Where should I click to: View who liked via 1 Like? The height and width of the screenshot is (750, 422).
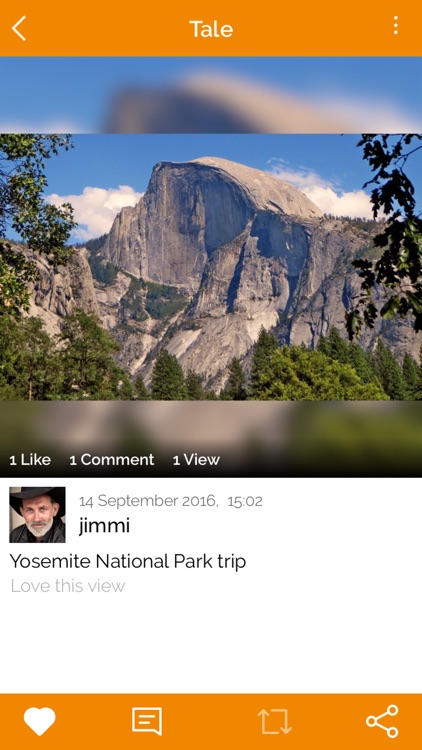coord(30,460)
